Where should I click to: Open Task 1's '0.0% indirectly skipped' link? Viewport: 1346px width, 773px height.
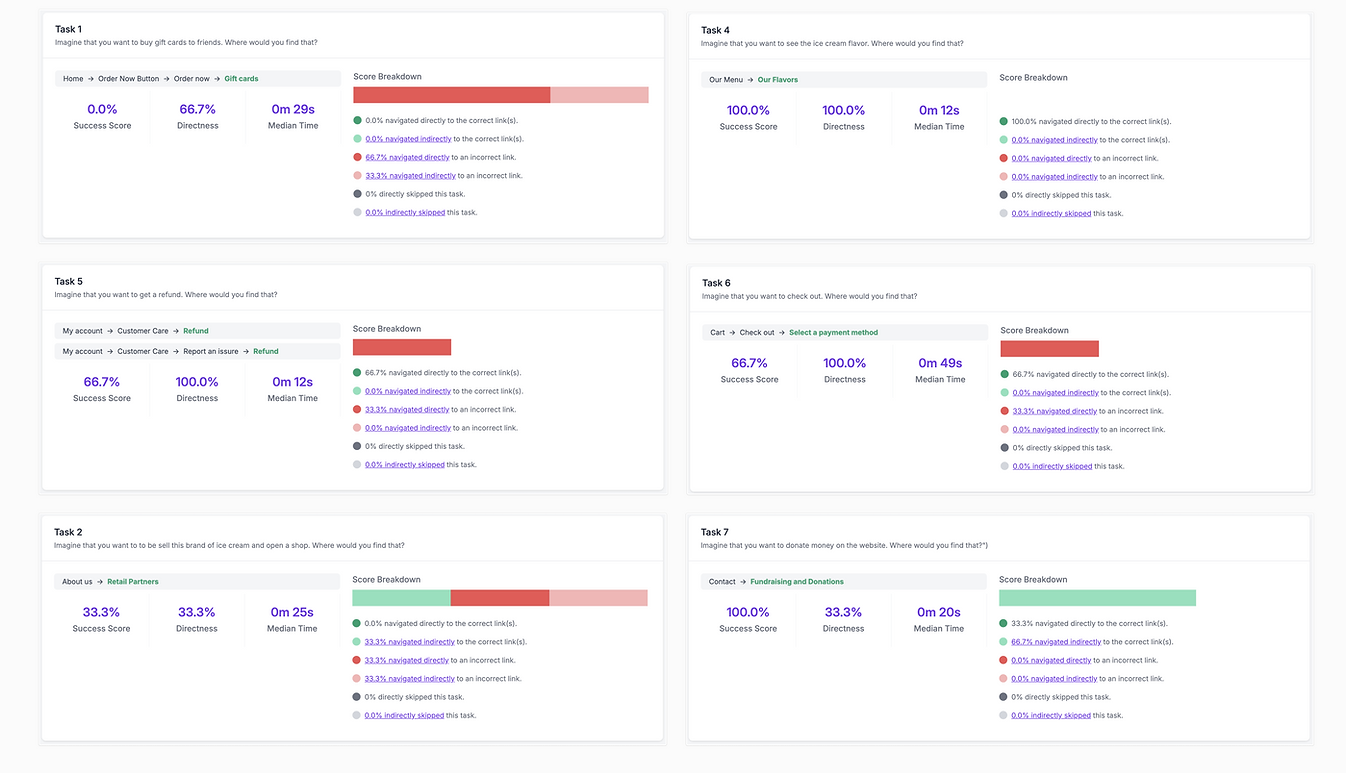405,212
